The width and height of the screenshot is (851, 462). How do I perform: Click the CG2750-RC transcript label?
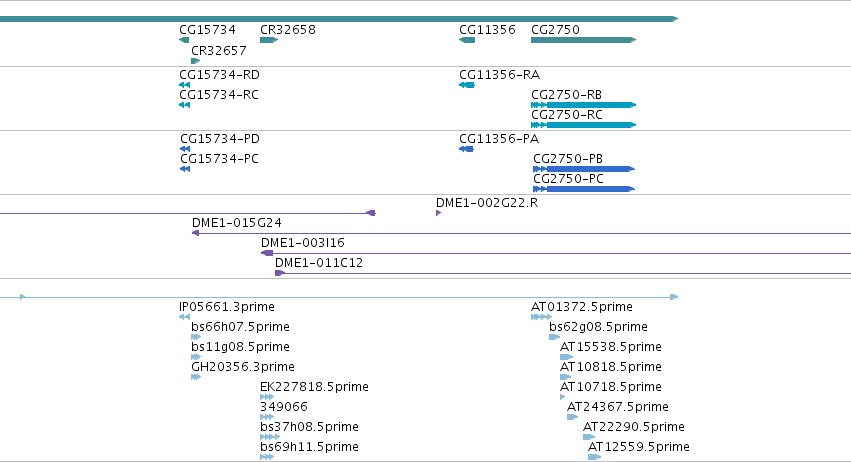pos(567,115)
